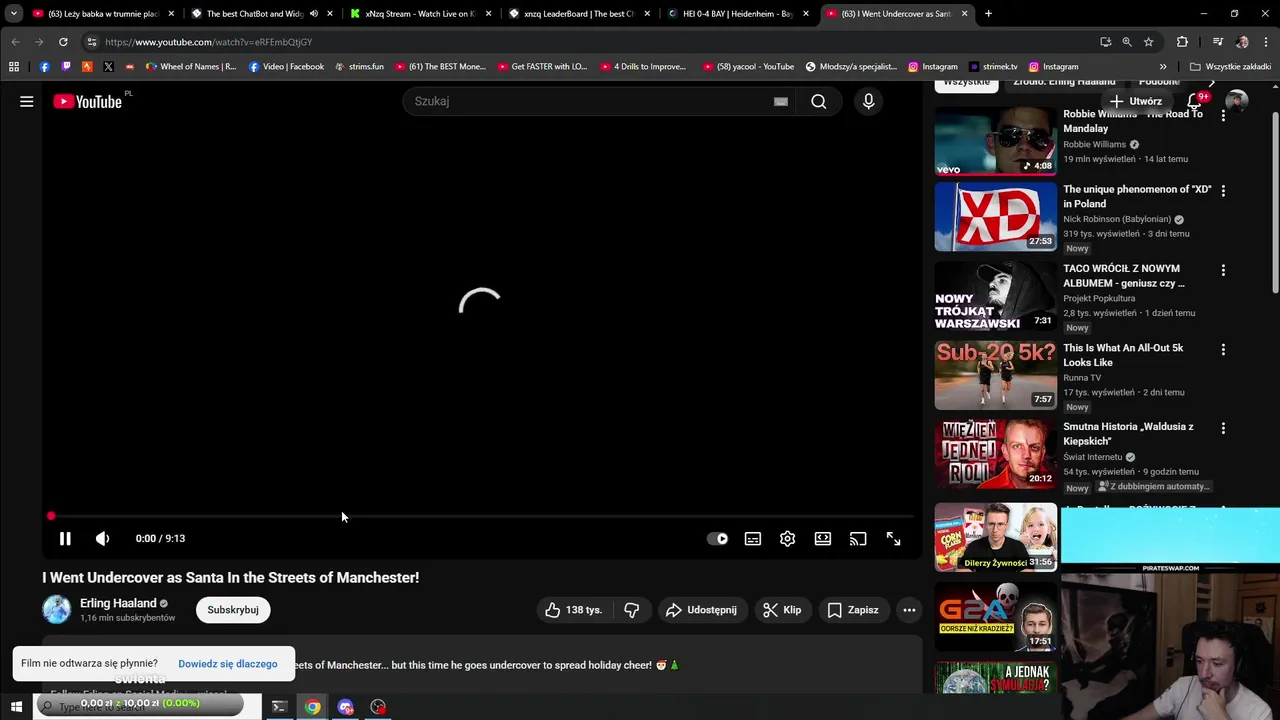Start voice search with the microphone icon
Screen dimensions: 1280x720
coord(868,101)
